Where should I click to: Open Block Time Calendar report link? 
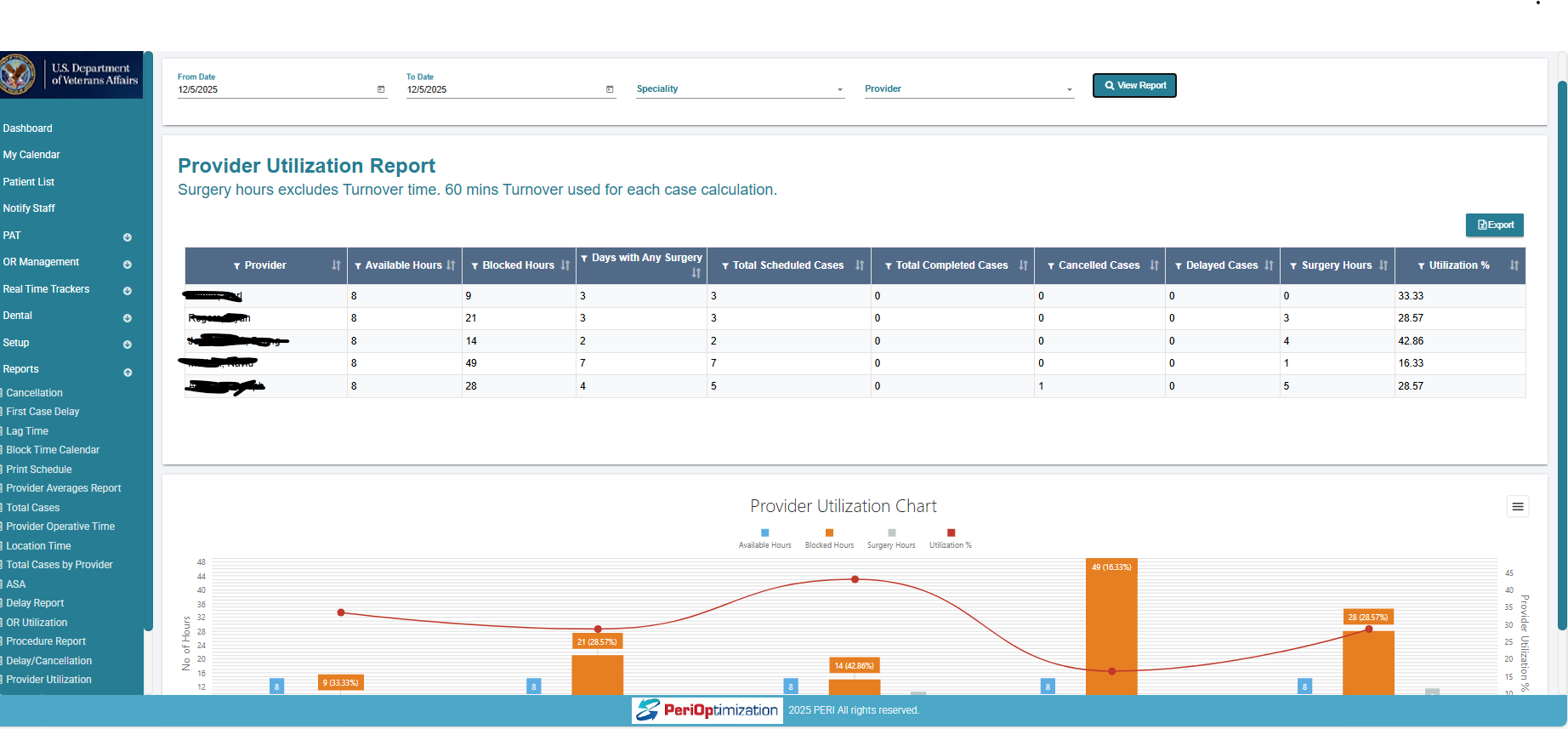coord(53,450)
